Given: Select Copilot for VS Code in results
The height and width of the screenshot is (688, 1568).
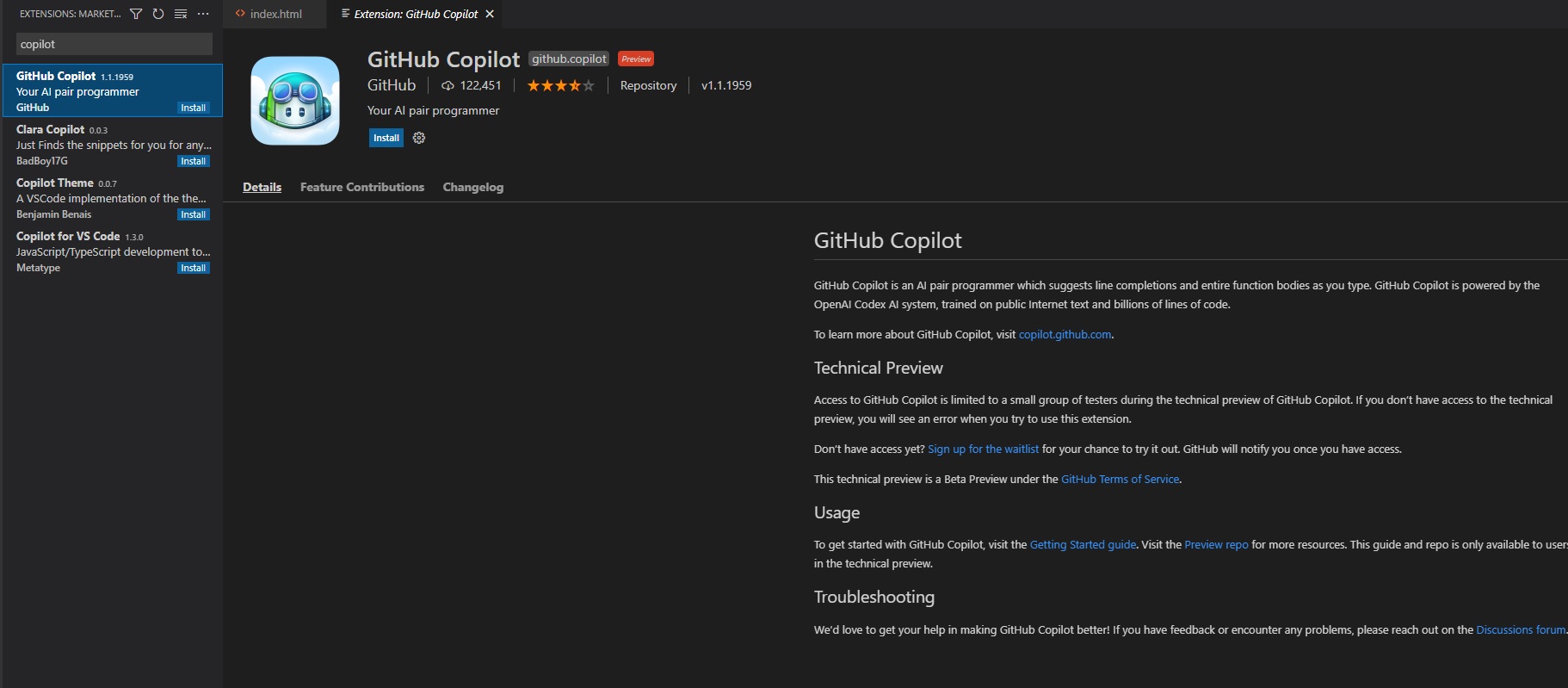Looking at the screenshot, I should tap(112, 251).
